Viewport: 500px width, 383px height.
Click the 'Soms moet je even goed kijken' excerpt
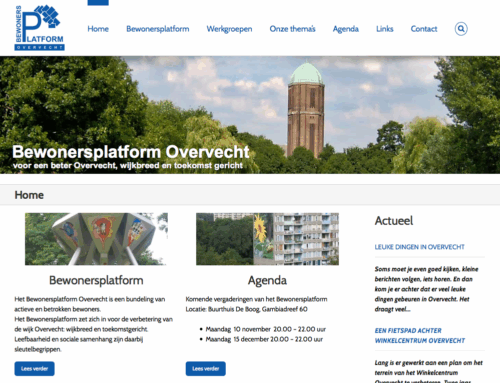coord(426,289)
